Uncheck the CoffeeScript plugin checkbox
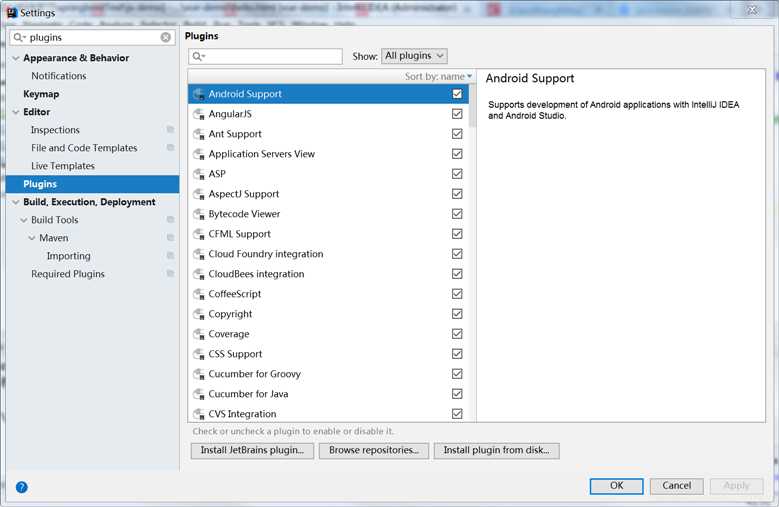This screenshot has width=779, height=507. (457, 294)
